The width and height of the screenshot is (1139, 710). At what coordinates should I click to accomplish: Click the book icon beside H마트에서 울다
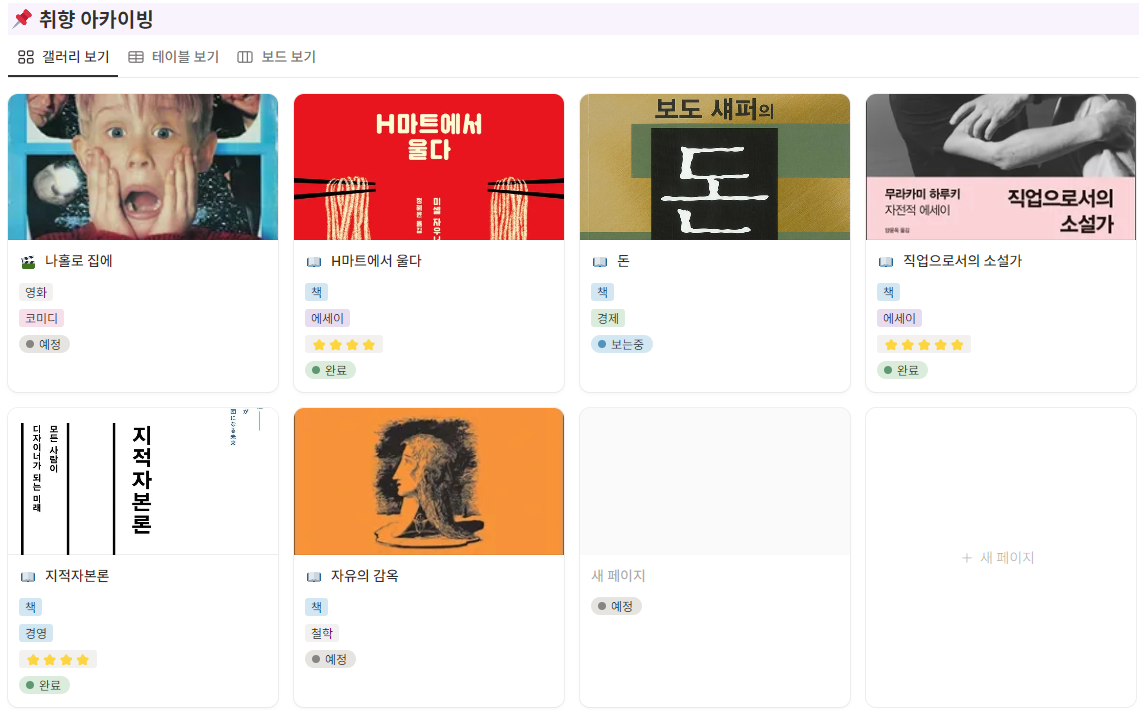pos(313,262)
